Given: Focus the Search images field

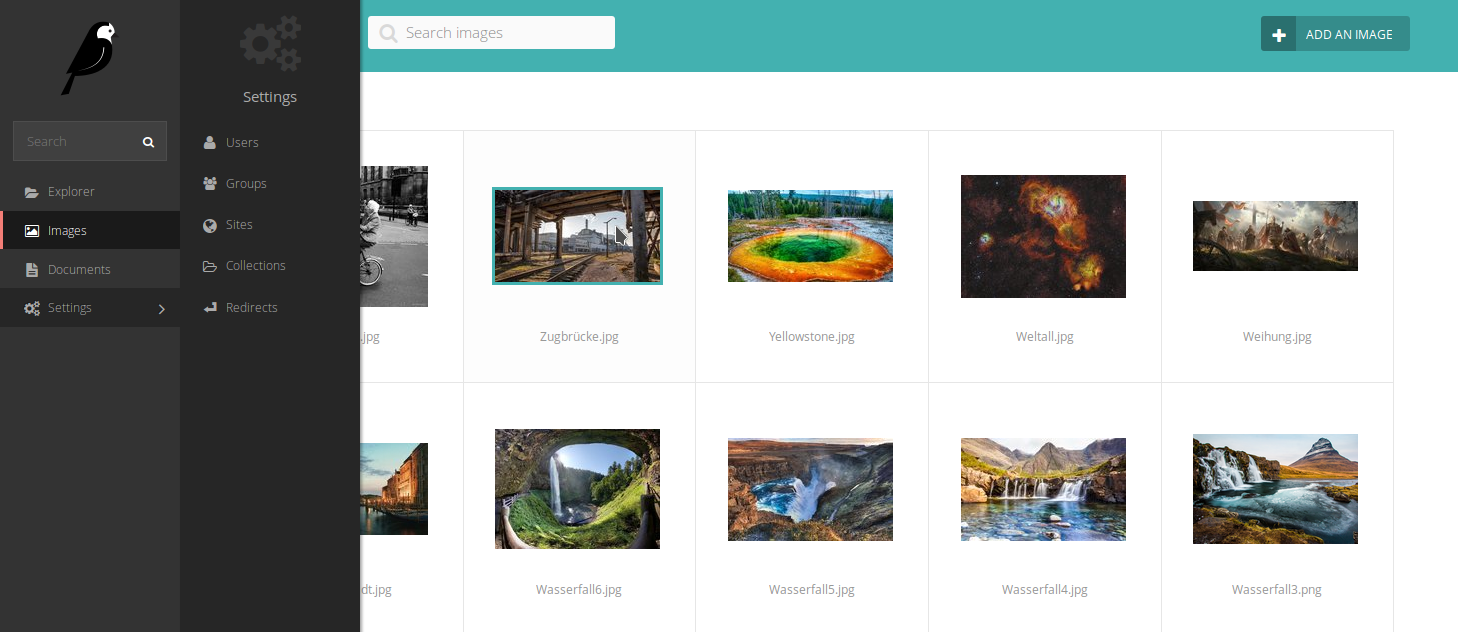Looking at the screenshot, I should 491,33.
